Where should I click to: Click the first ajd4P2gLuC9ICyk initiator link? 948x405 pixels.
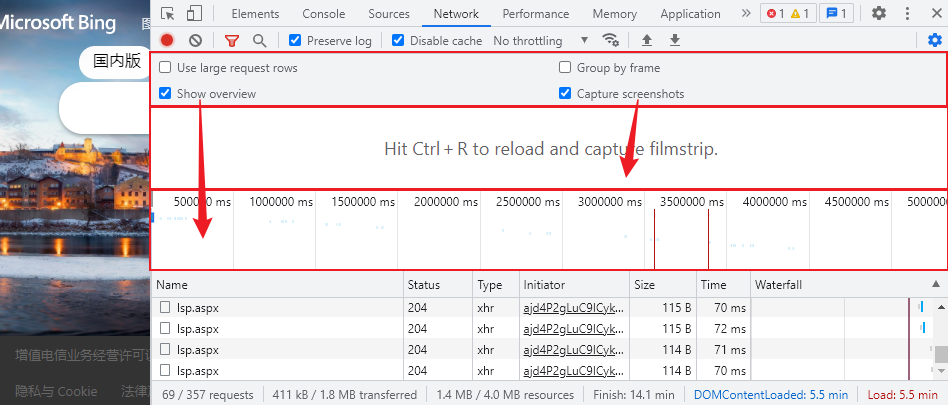(x=573, y=308)
